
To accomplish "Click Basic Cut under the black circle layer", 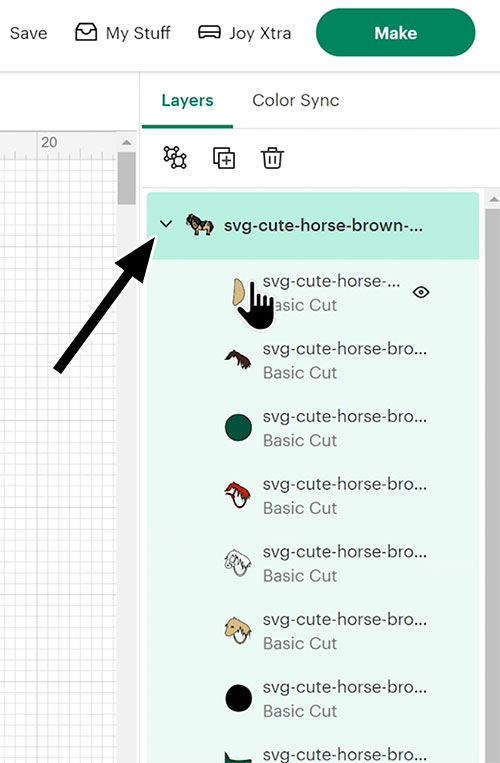I will pyautogui.click(x=300, y=711).
